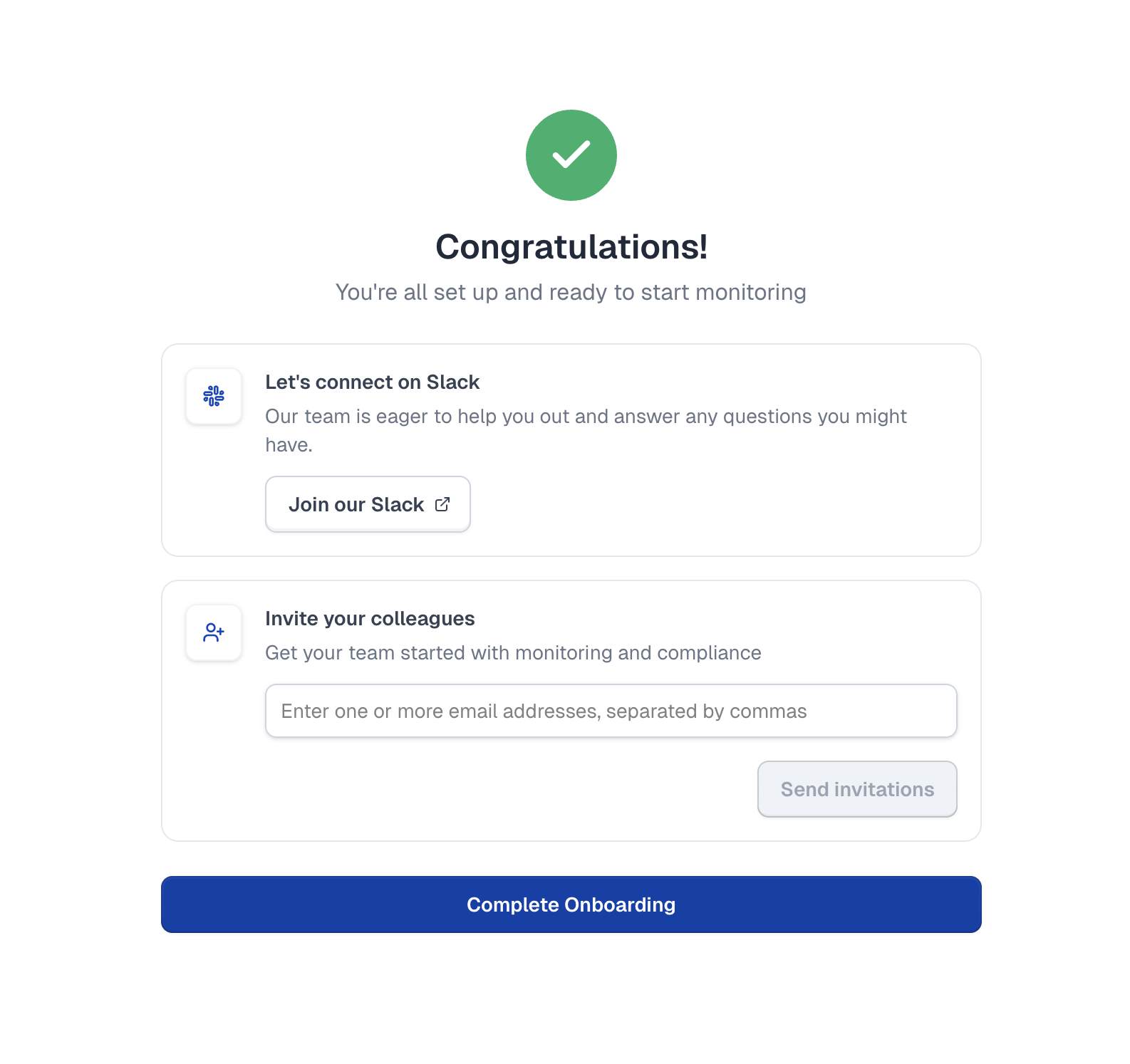1130x1064 pixels.
Task: Focus the email addresses input field
Action: (611, 711)
